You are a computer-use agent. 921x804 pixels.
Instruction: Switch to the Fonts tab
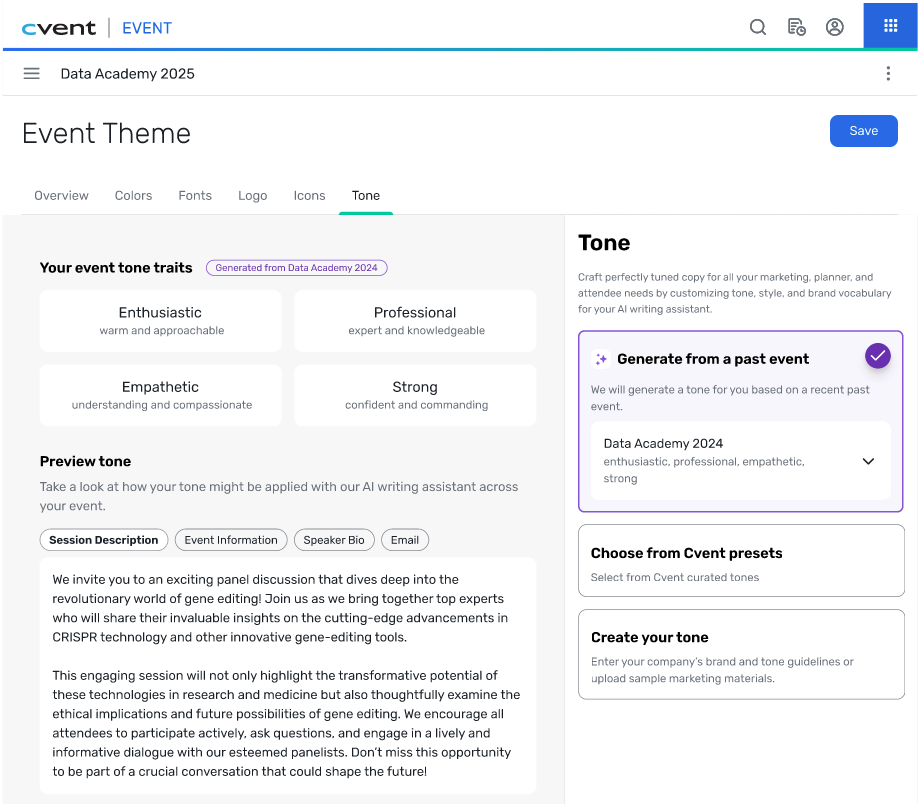tap(195, 196)
